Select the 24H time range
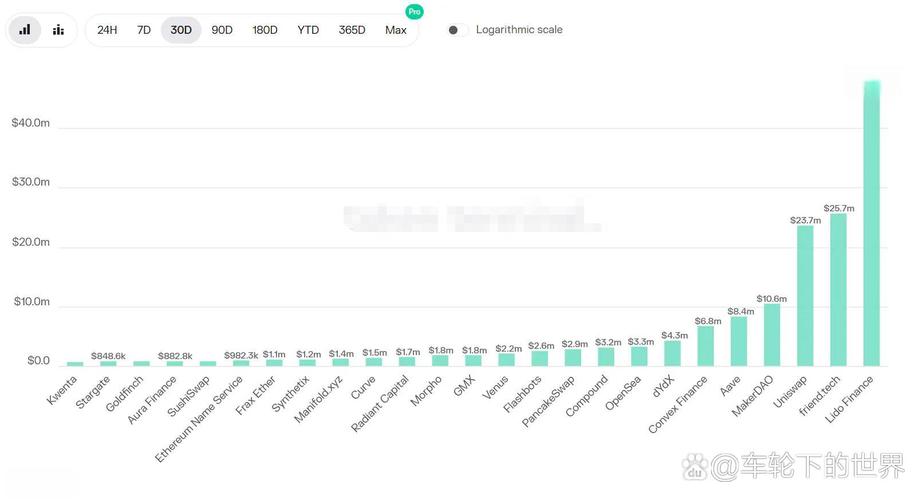The image size is (923, 500). 107,30
